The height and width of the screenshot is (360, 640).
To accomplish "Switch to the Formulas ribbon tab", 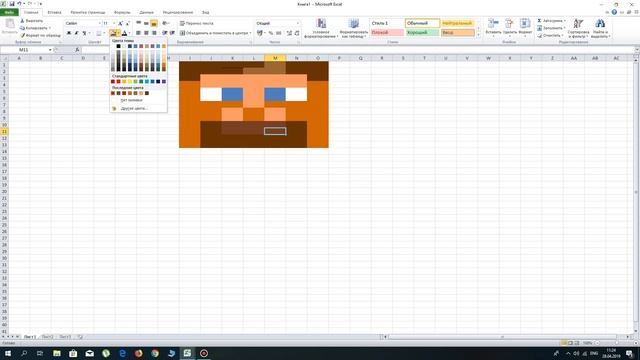I will coord(122,12).
